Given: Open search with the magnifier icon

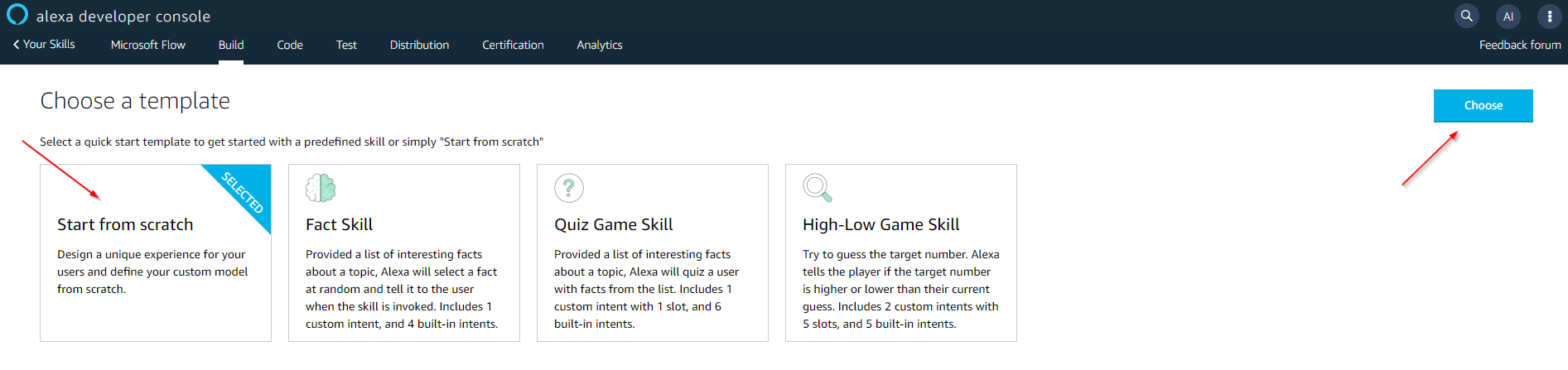Looking at the screenshot, I should pos(1466,16).
